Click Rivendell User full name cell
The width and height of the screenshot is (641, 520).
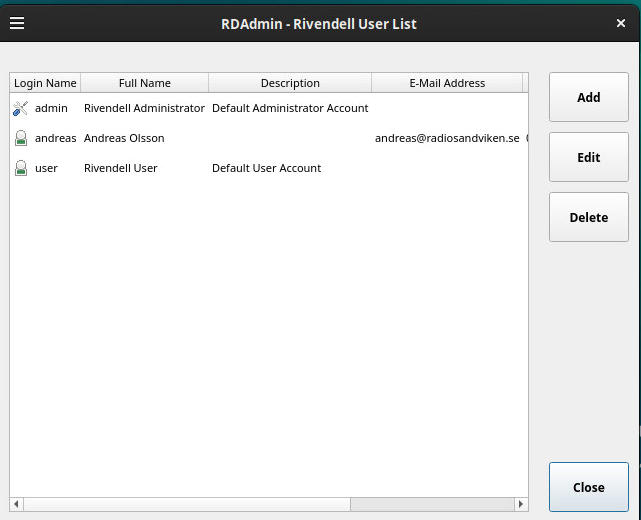pyautogui.click(x=121, y=168)
